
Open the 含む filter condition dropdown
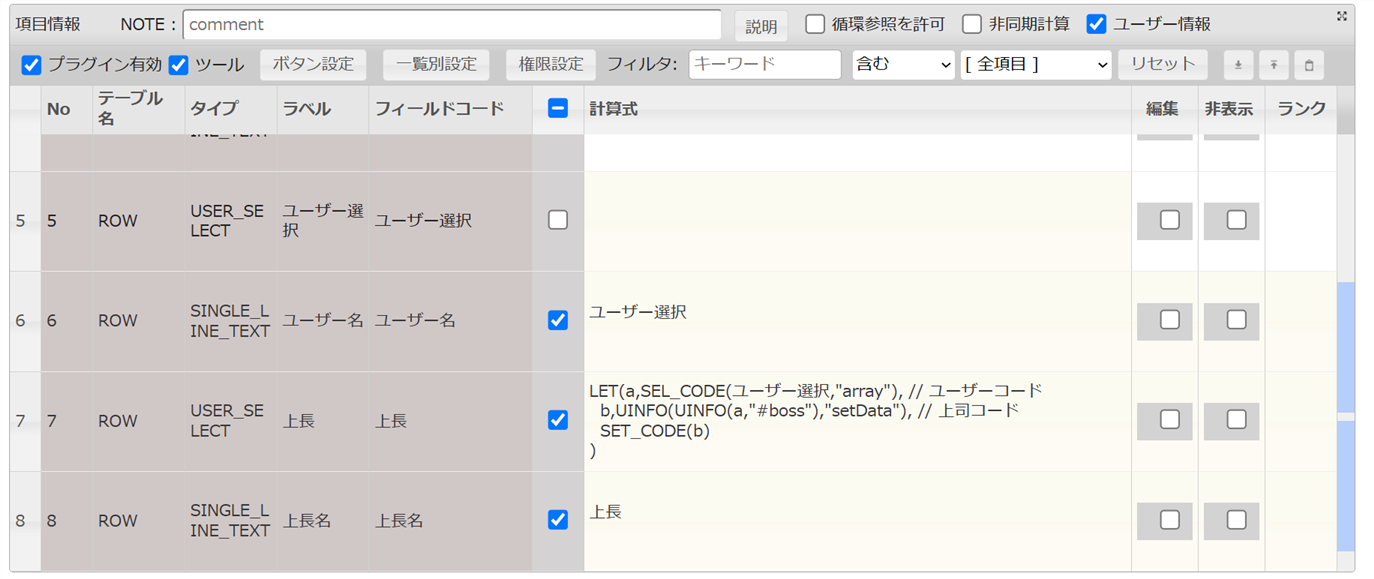(903, 65)
